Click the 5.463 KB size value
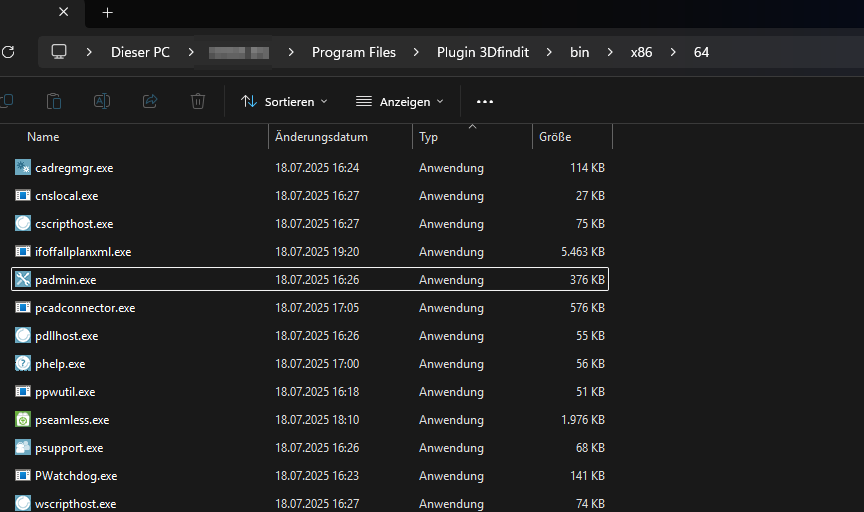864x512 pixels. tap(583, 252)
